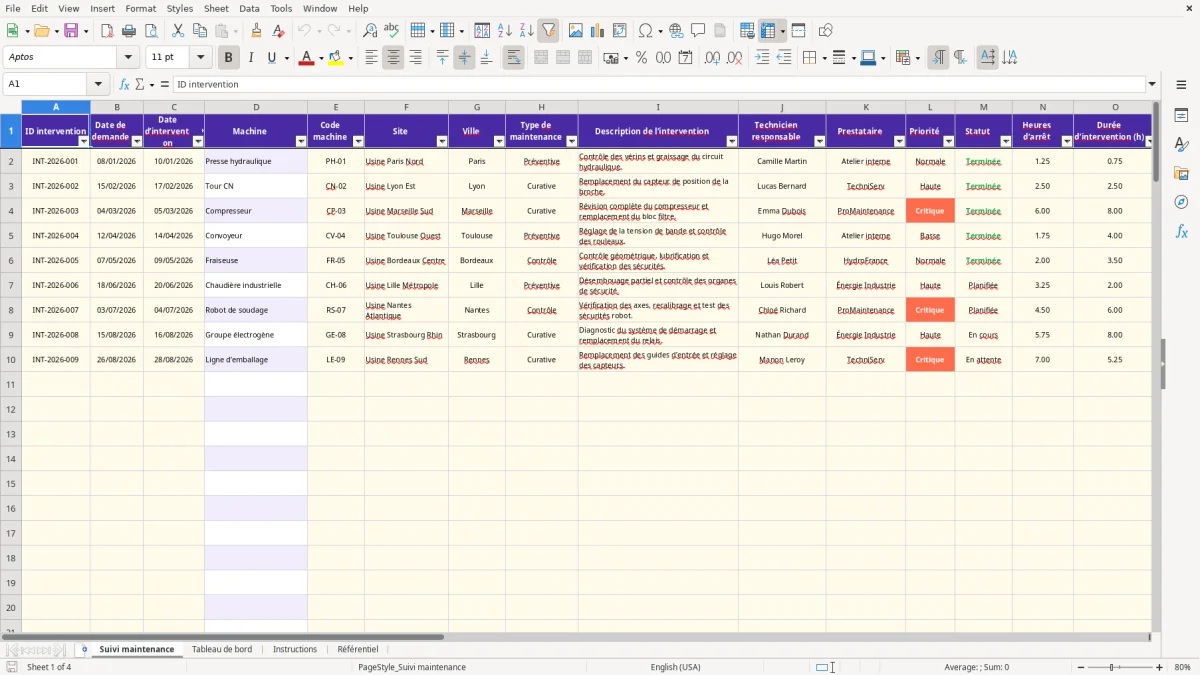
Task: Toggle Align Left
Action: click(371, 58)
